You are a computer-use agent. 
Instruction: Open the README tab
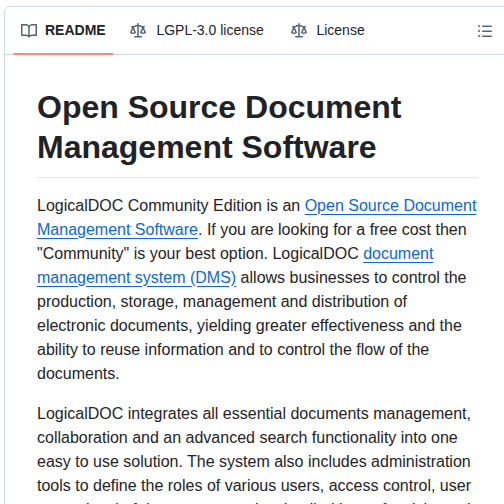pos(63,30)
